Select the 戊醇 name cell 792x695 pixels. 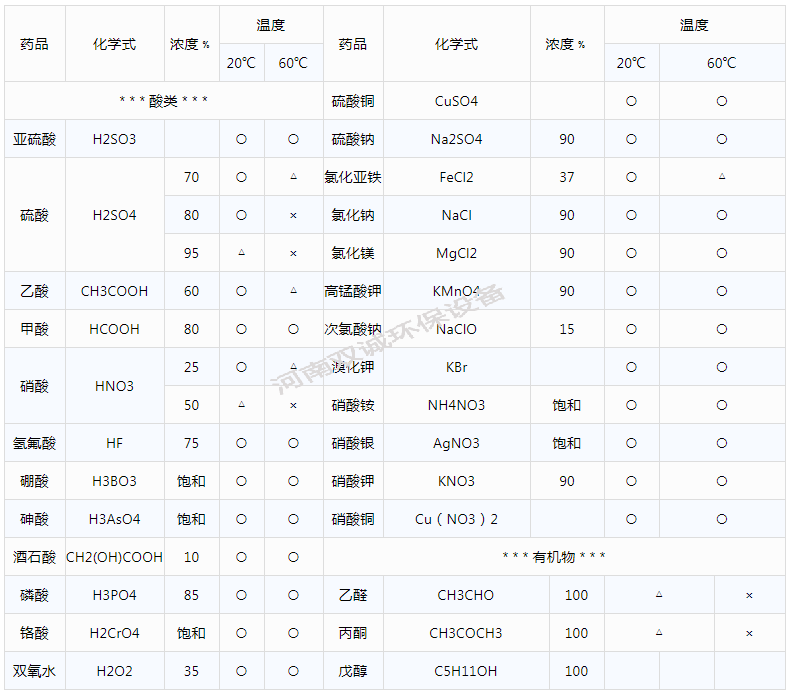click(x=353, y=672)
